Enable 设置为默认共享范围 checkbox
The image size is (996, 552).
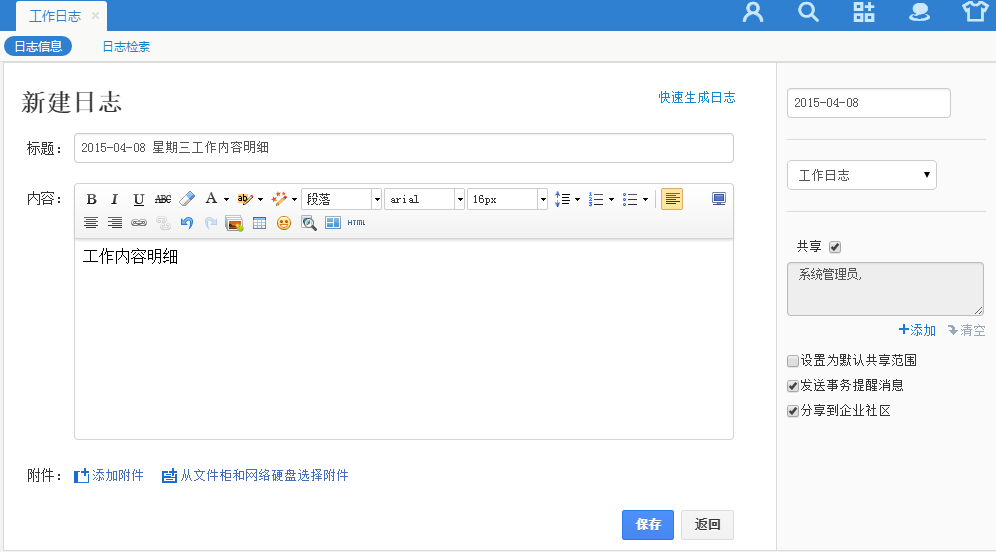793,361
